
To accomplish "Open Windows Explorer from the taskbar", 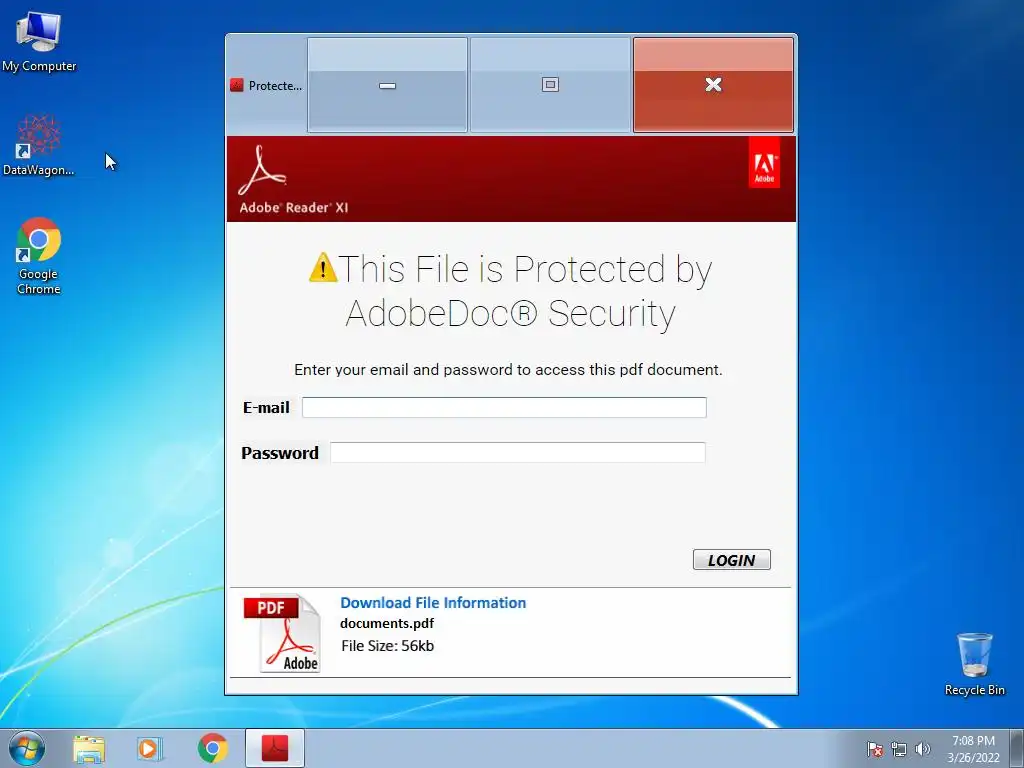I will click(89, 749).
